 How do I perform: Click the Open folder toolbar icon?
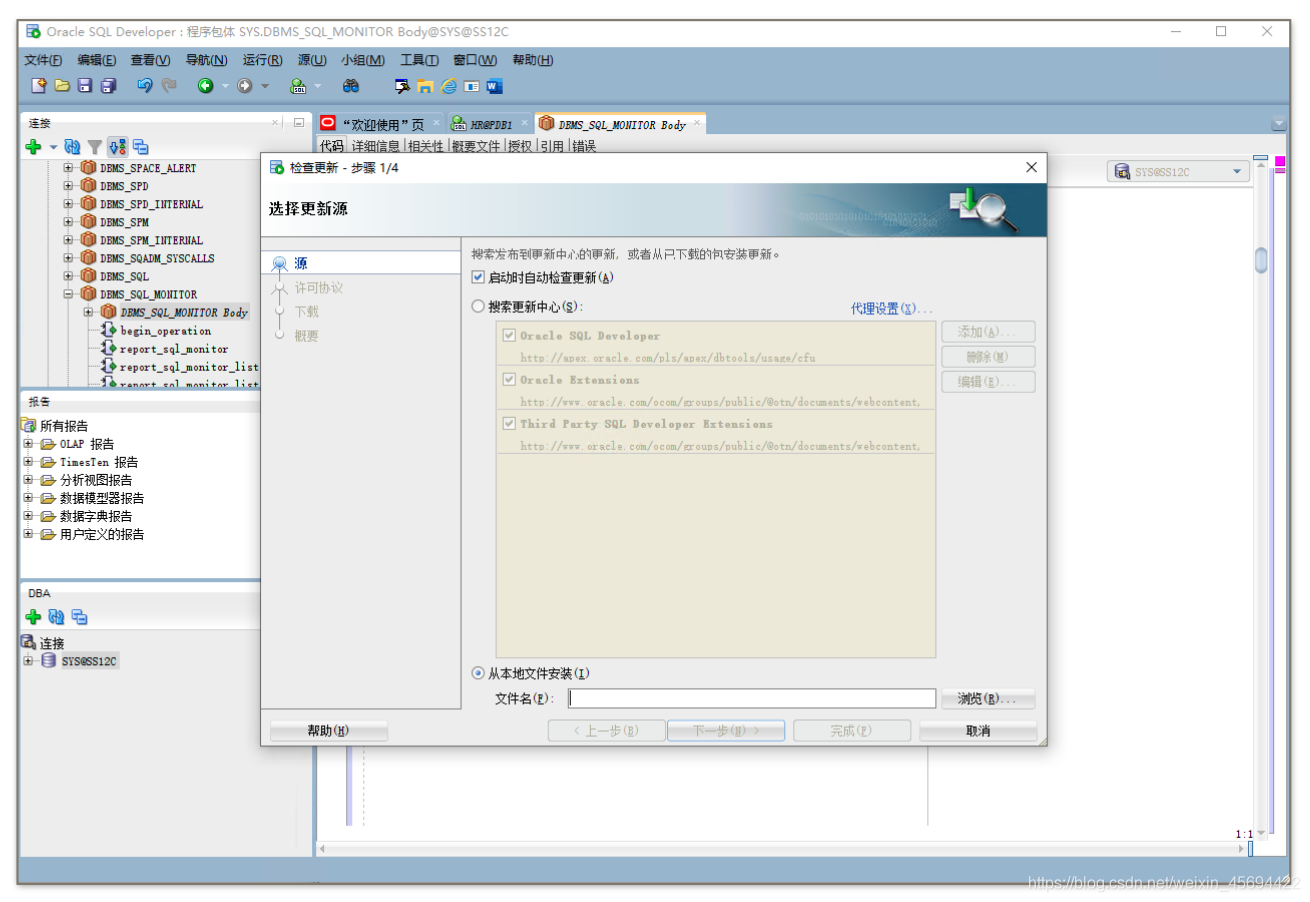(62, 86)
